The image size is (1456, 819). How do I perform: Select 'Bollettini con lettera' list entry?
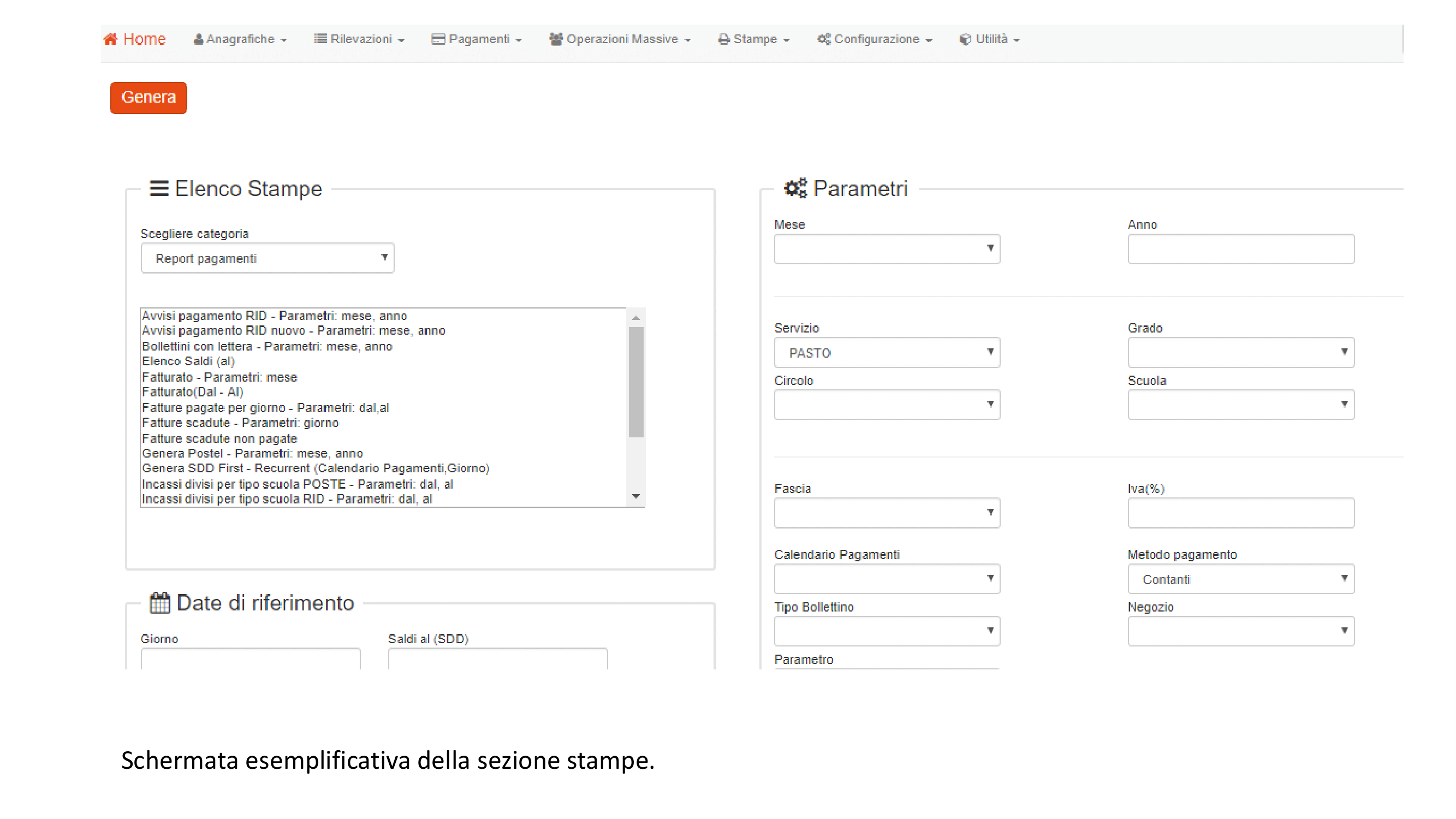[x=268, y=346]
